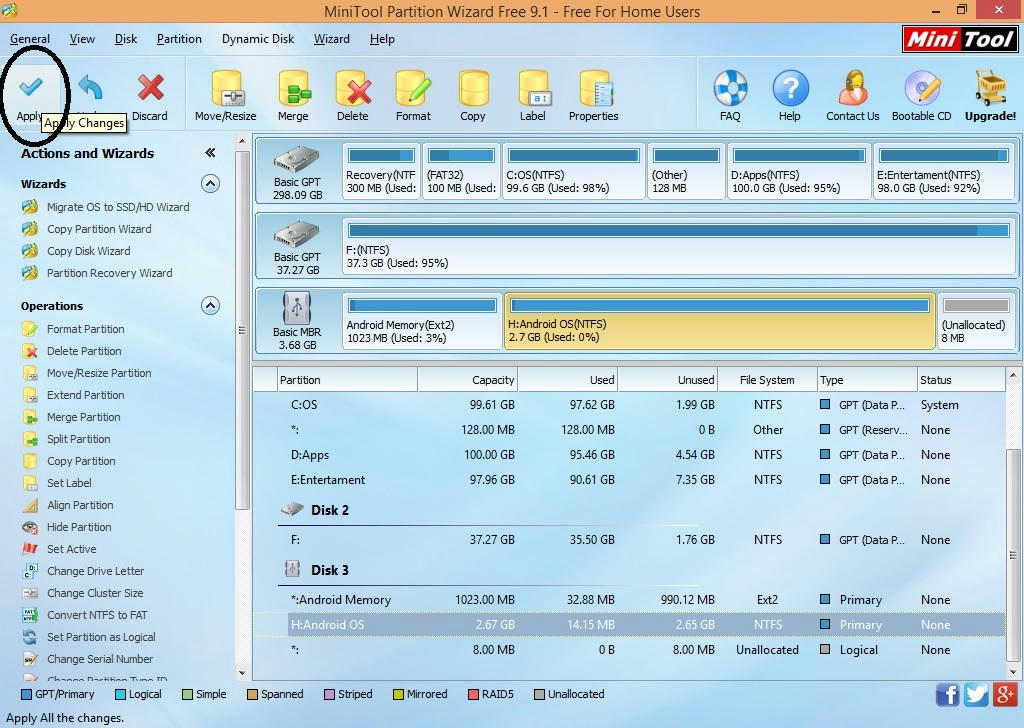Select the 37.27 GB Basic GPT disk icon
Viewport: 1024px width, 728px height.
click(296, 235)
